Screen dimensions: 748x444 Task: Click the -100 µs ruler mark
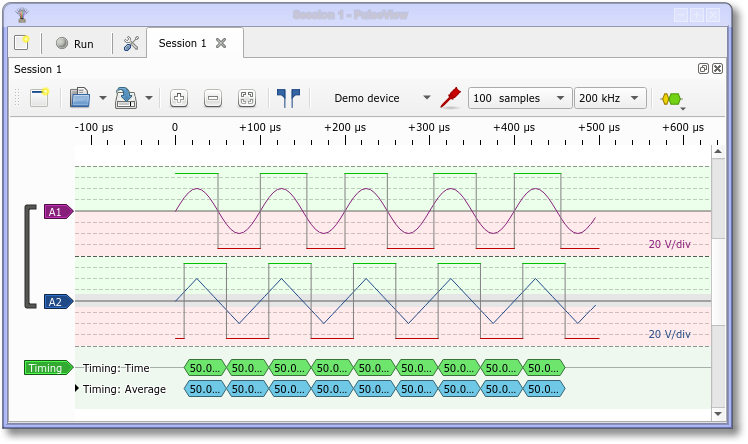click(x=94, y=127)
